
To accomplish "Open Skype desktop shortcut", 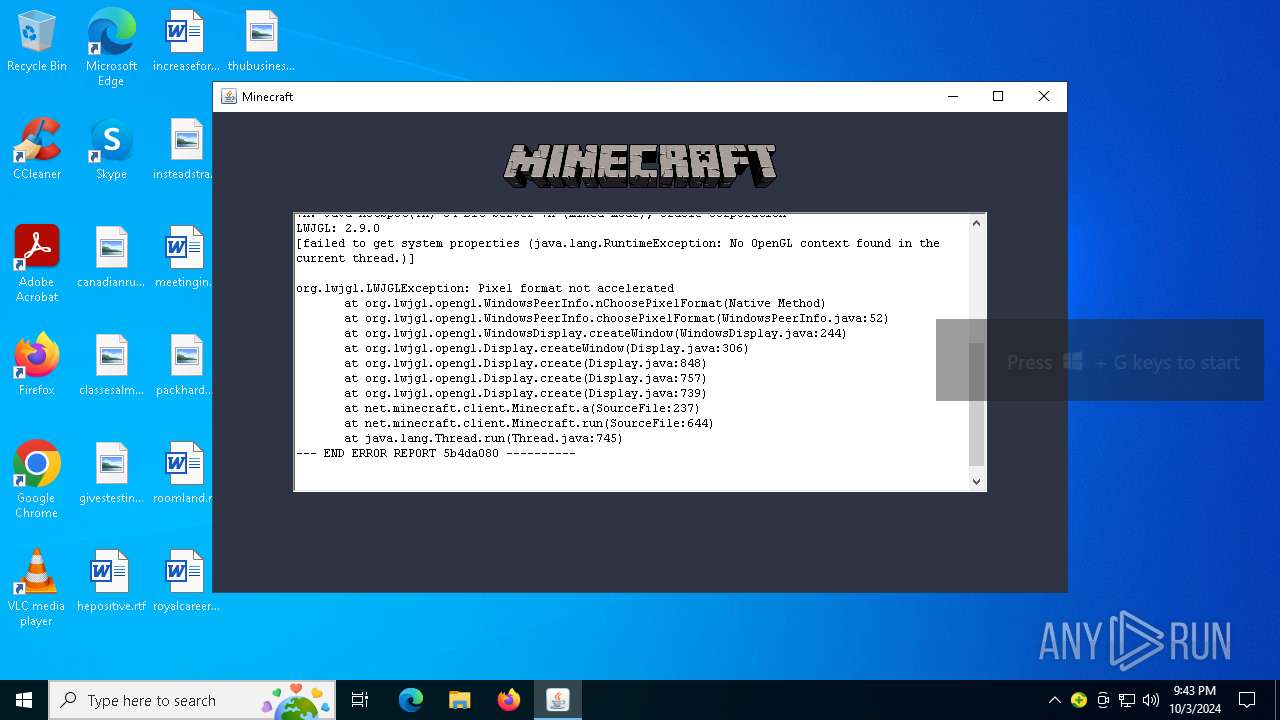I will click(111, 149).
